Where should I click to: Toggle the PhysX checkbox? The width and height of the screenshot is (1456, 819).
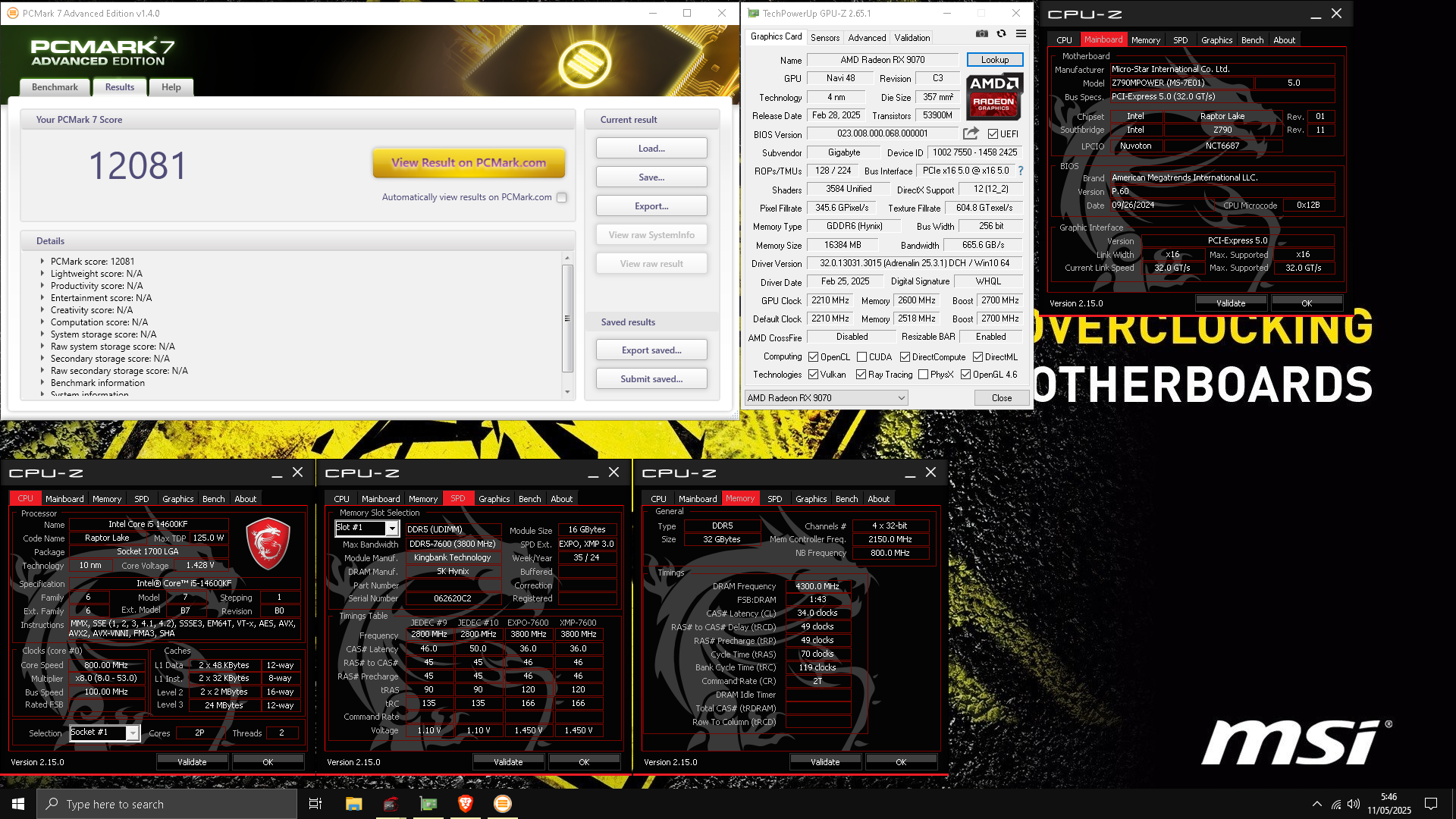tap(923, 375)
